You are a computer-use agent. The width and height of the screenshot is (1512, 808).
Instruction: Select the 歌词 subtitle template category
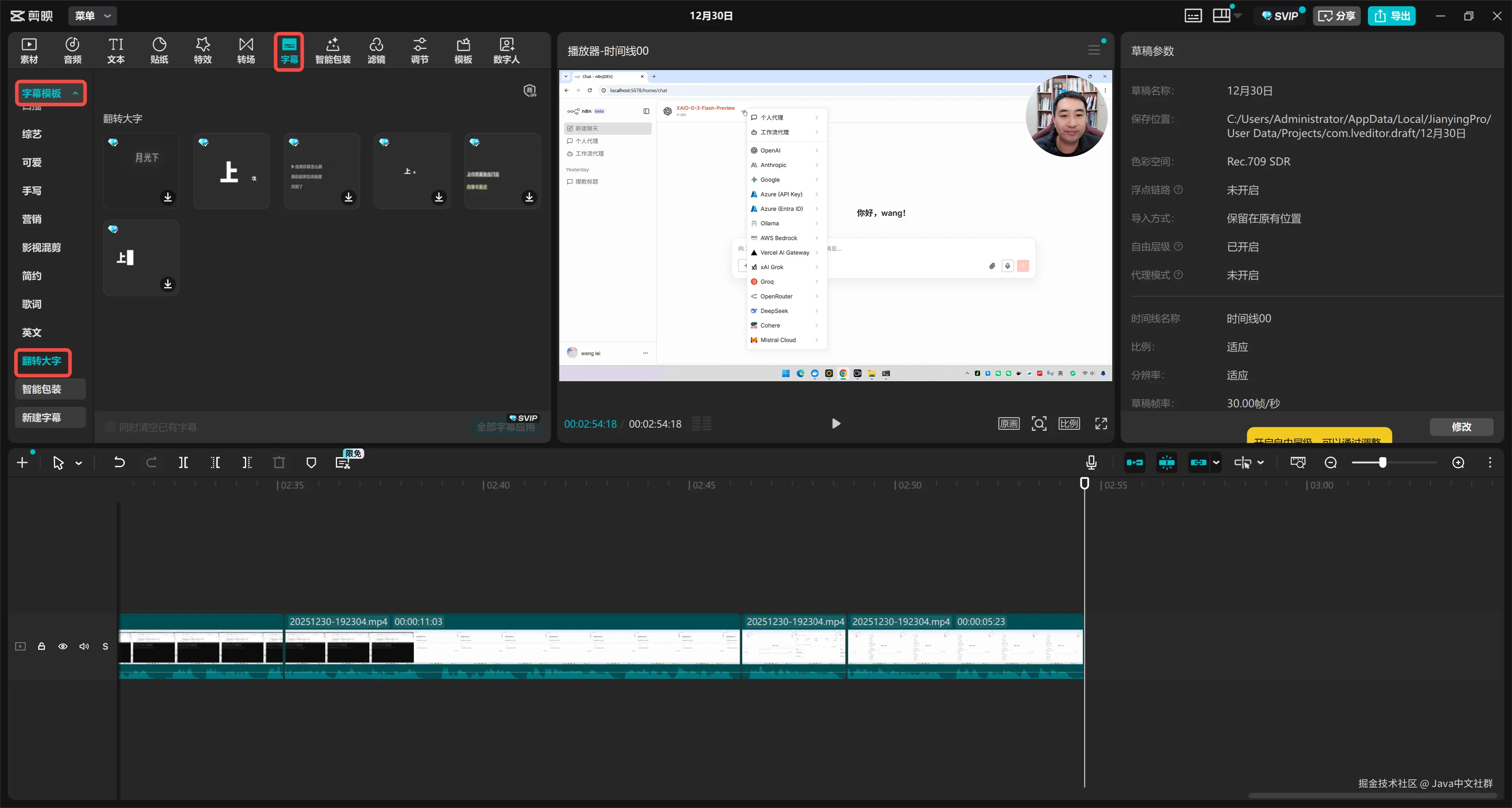click(x=32, y=304)
